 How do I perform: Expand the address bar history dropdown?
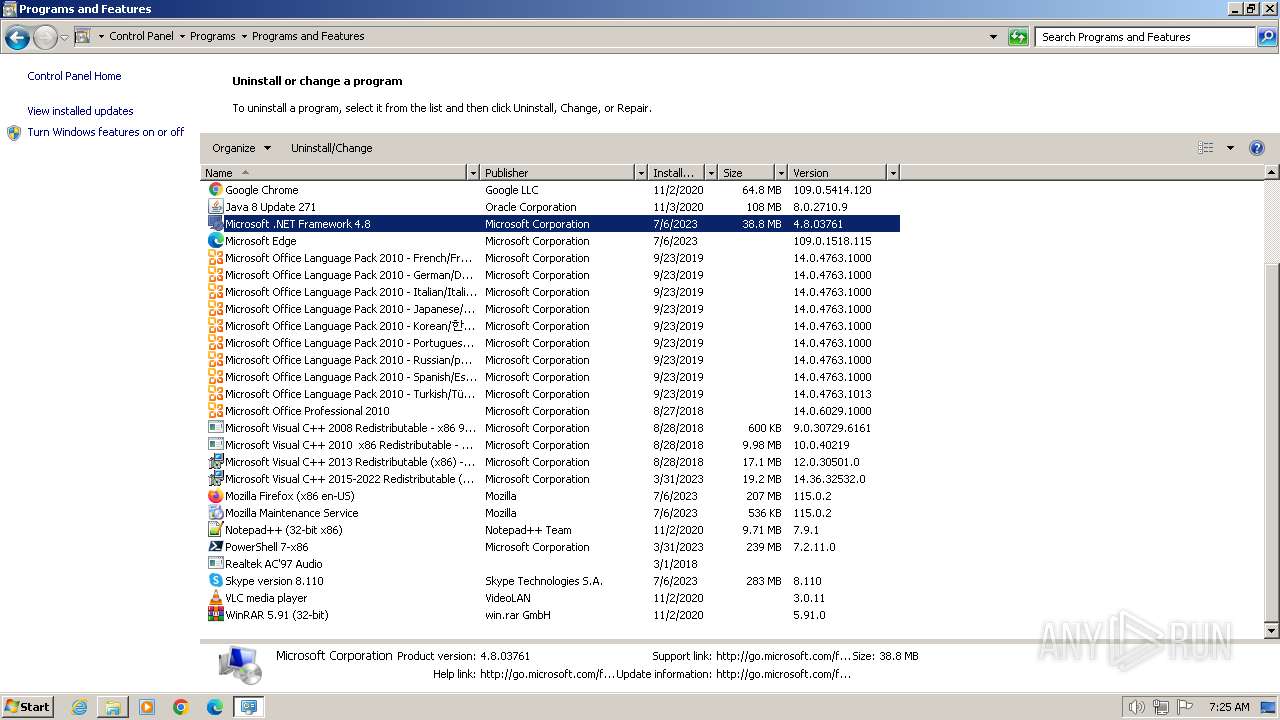[x=993, y=37]
